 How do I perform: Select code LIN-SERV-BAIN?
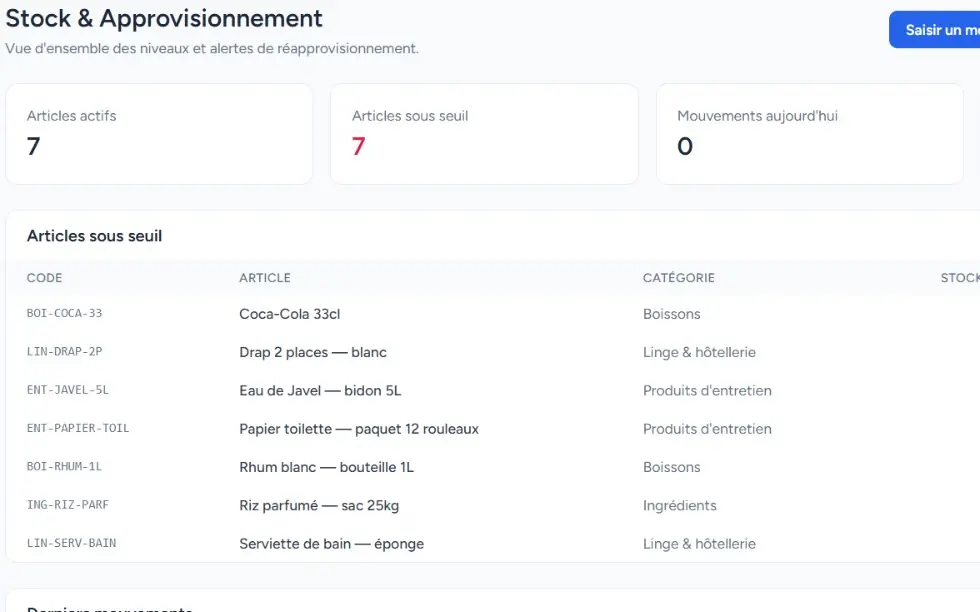71,543
